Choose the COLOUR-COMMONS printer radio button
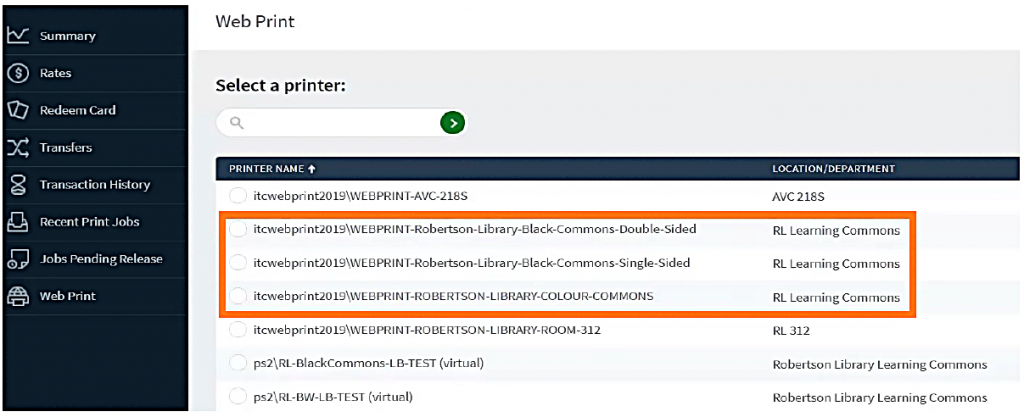 238,296
